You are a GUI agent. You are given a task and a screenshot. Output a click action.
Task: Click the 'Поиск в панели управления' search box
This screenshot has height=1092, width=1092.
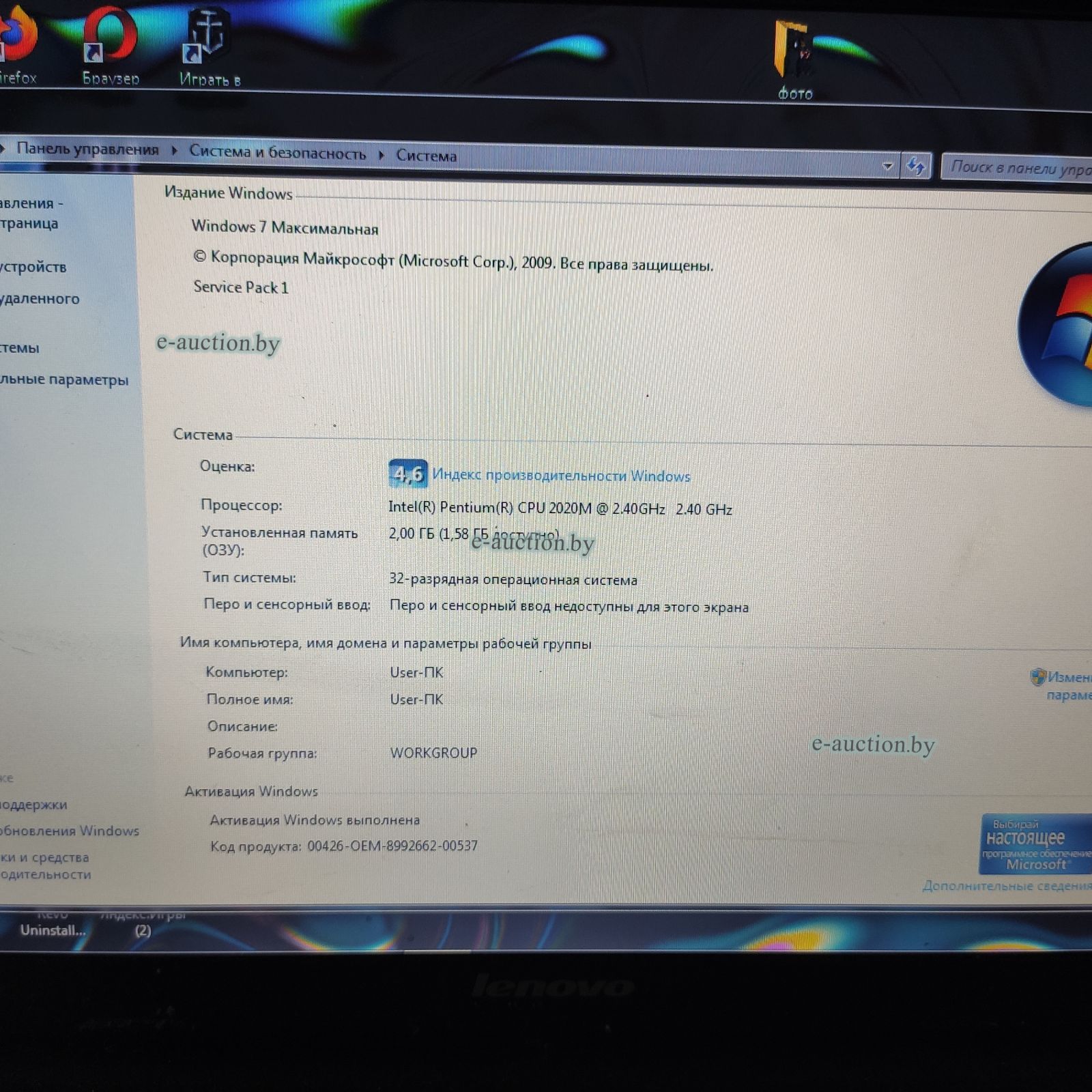pos(1018,168)
